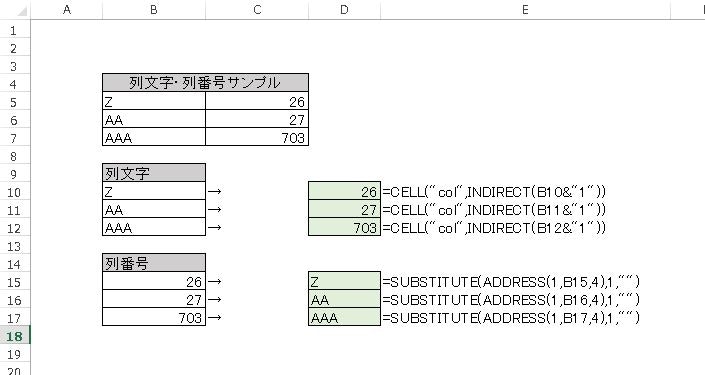Click cell containing 703 in sample table
The width and height of the screenshot is (705, 375).
coord(257,137)
